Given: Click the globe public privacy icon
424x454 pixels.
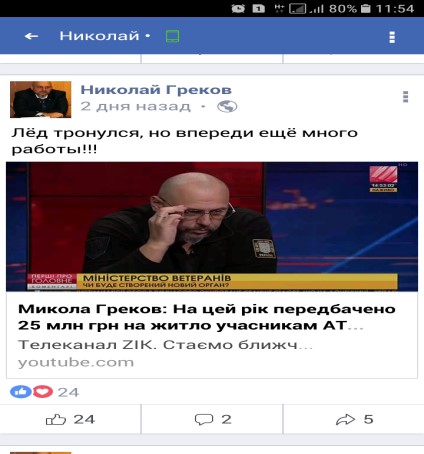Looking at the screenshot, I should pyautogui.click(x=227, y=107).
